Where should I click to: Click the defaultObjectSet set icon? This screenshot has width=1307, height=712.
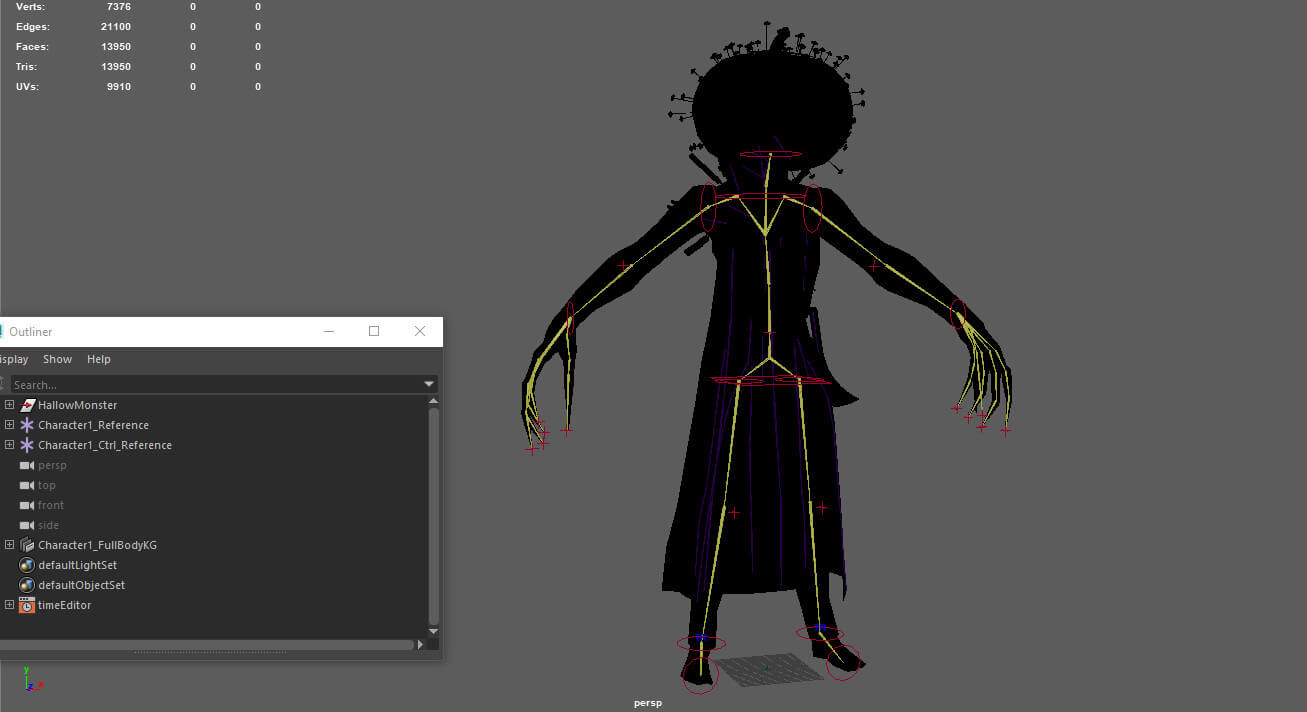point(27,585)
